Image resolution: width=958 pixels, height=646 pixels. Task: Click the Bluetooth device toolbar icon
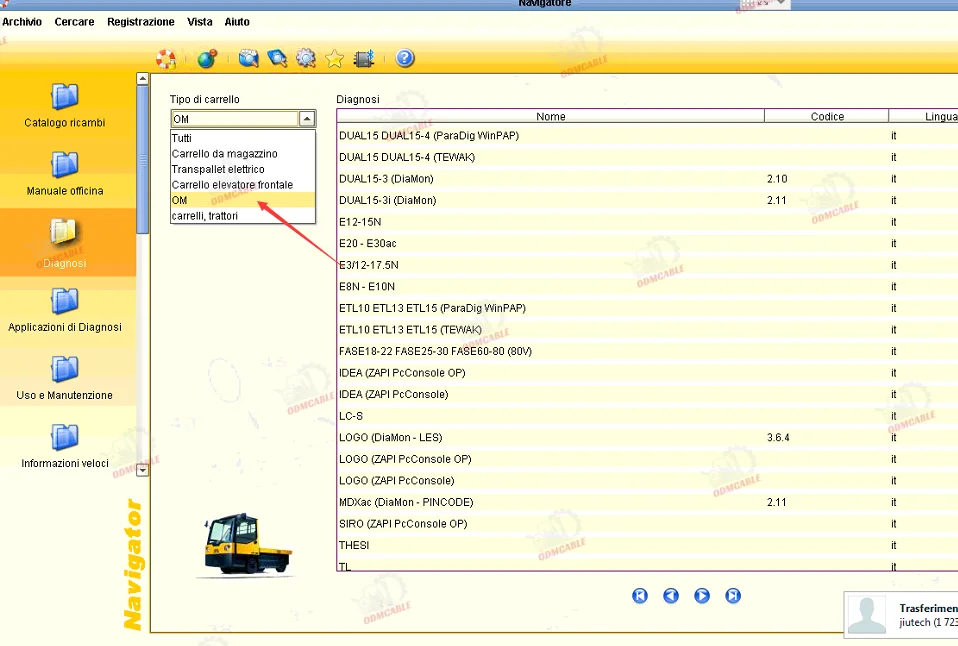(365, 59)
